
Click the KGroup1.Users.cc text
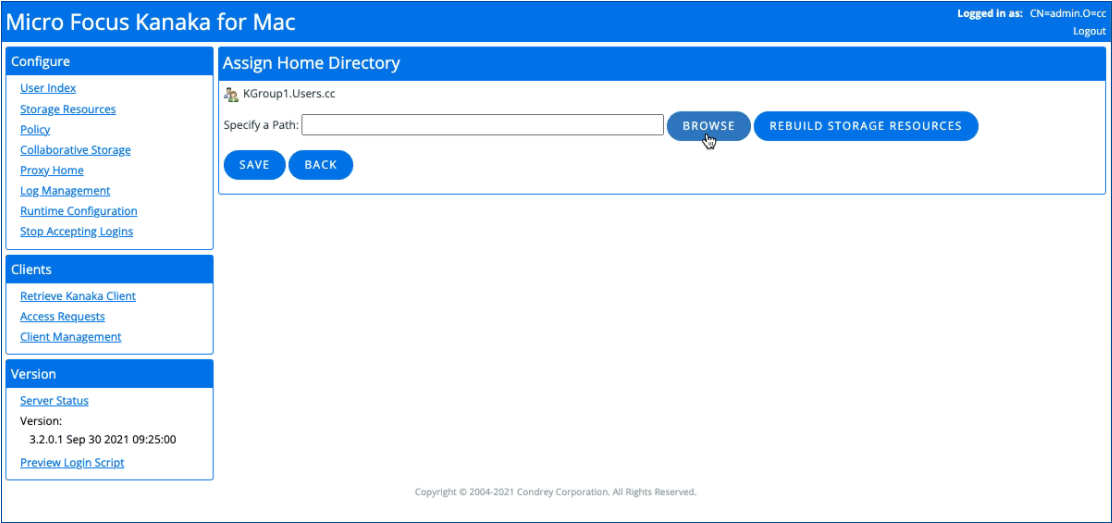pos(289,94)
